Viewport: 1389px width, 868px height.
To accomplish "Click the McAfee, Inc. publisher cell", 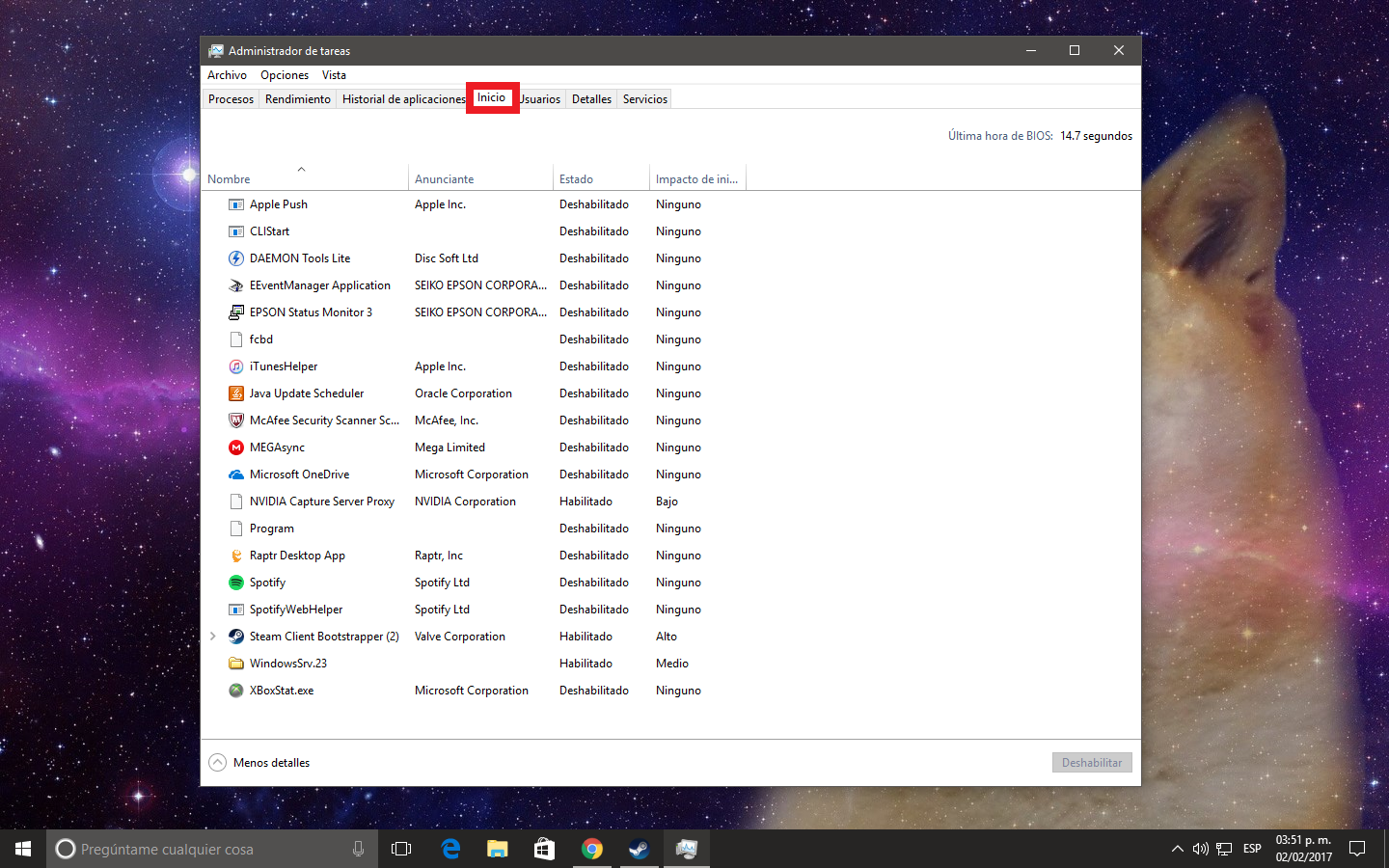I will point(447,420).
